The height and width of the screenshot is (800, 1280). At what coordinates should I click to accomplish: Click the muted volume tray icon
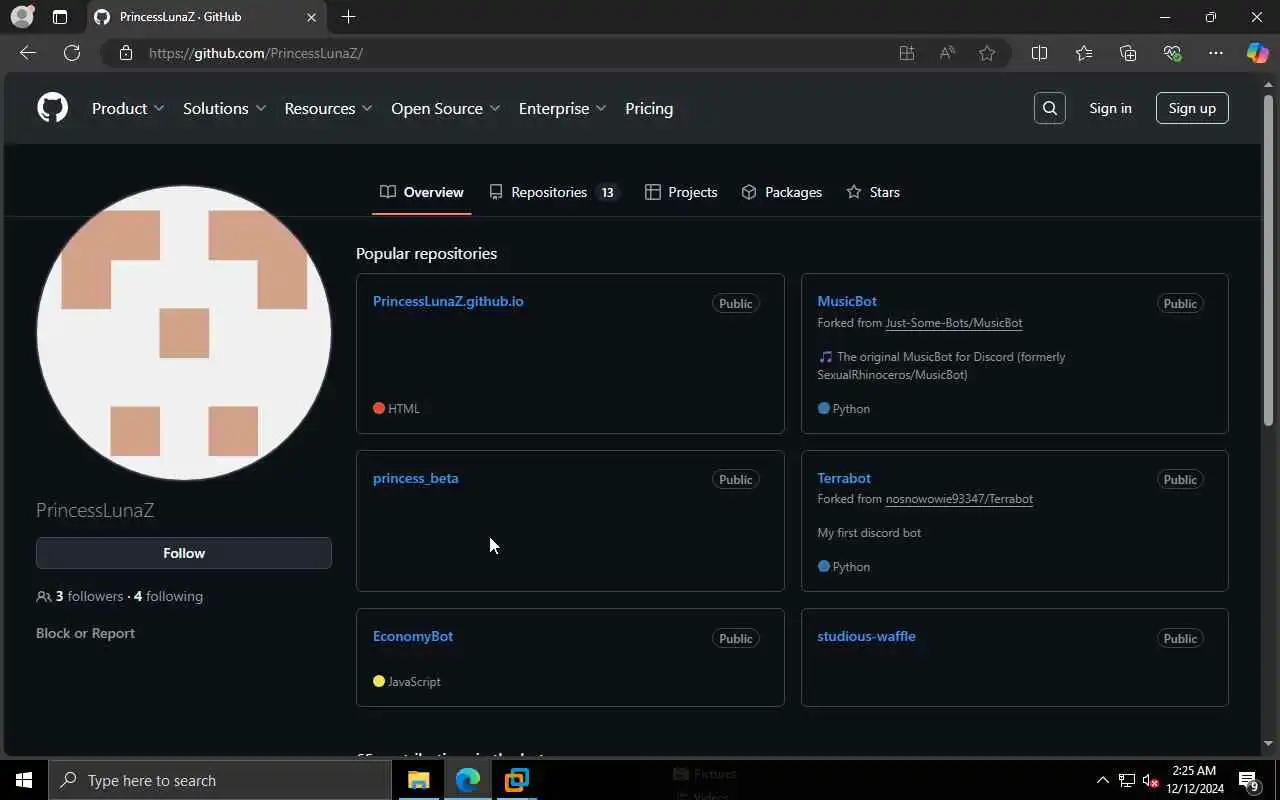coord(1151,780)
